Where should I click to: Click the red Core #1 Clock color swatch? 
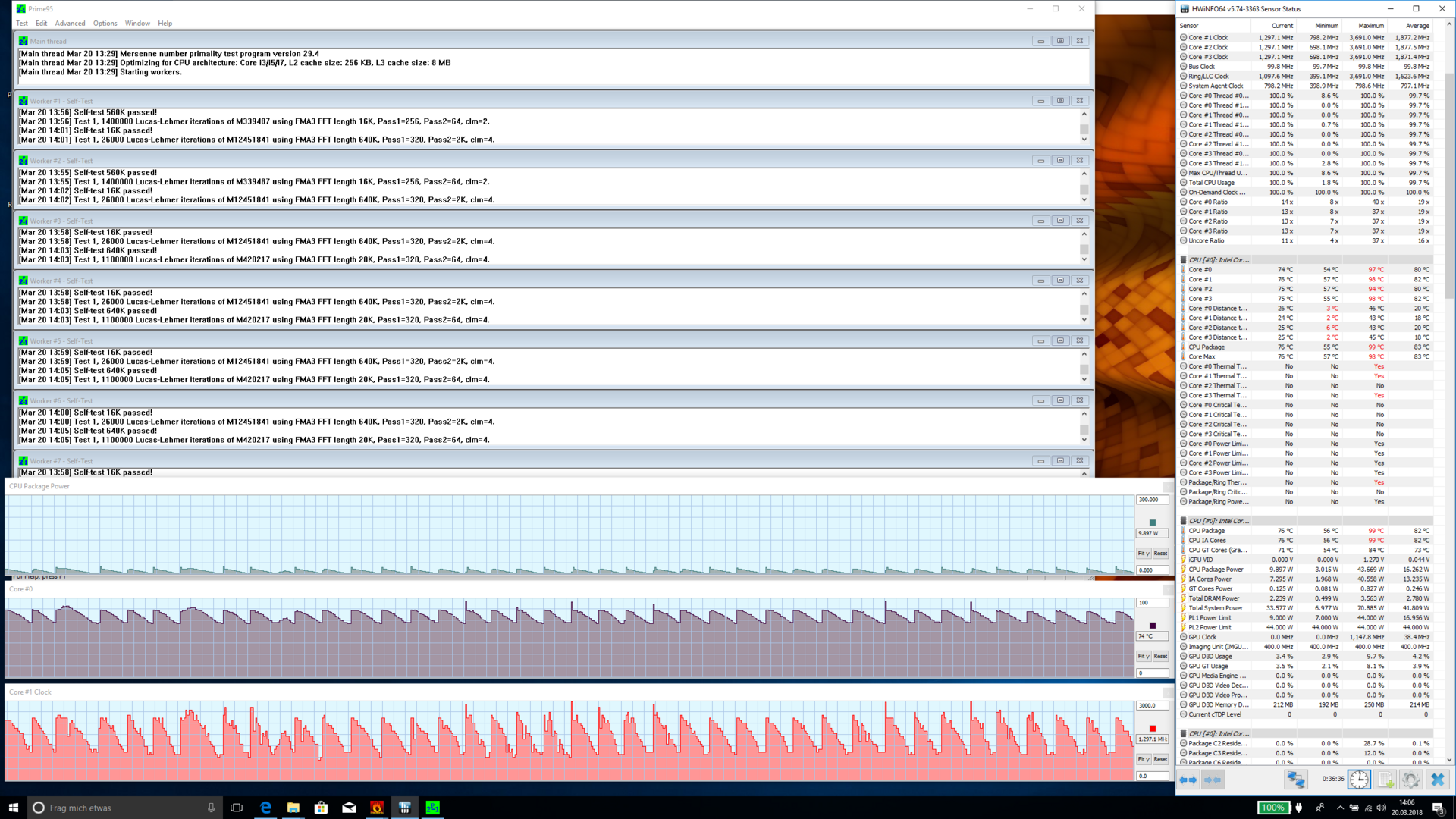coord(1153,729)
